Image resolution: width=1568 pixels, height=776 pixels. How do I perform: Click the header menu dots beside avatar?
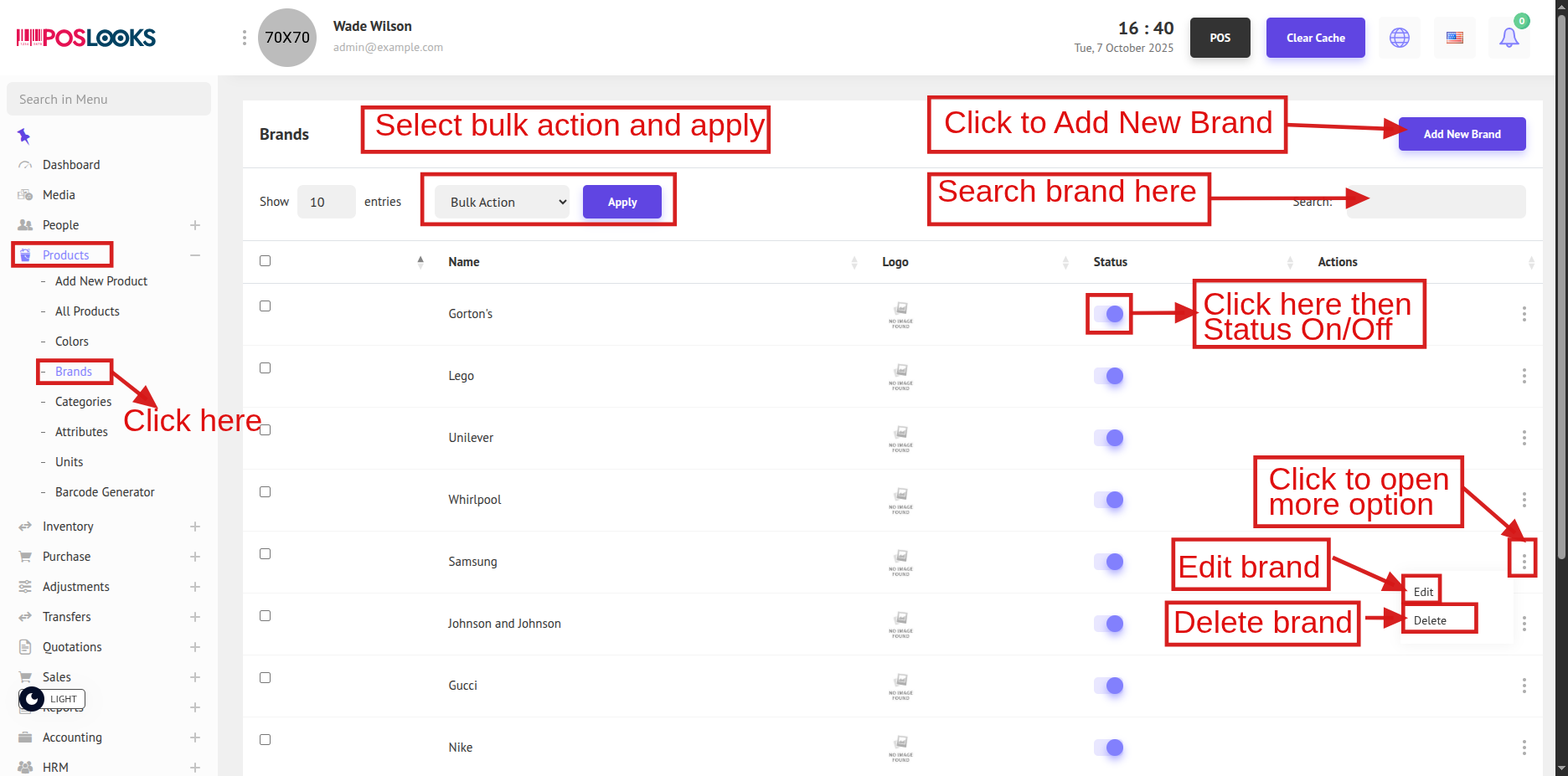point(244,38)
